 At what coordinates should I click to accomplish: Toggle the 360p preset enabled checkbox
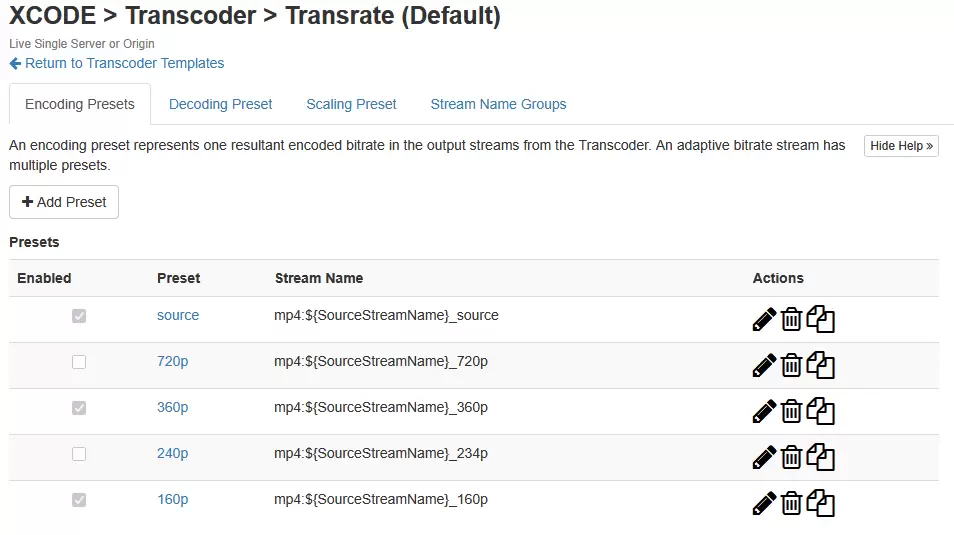[79, 408]
